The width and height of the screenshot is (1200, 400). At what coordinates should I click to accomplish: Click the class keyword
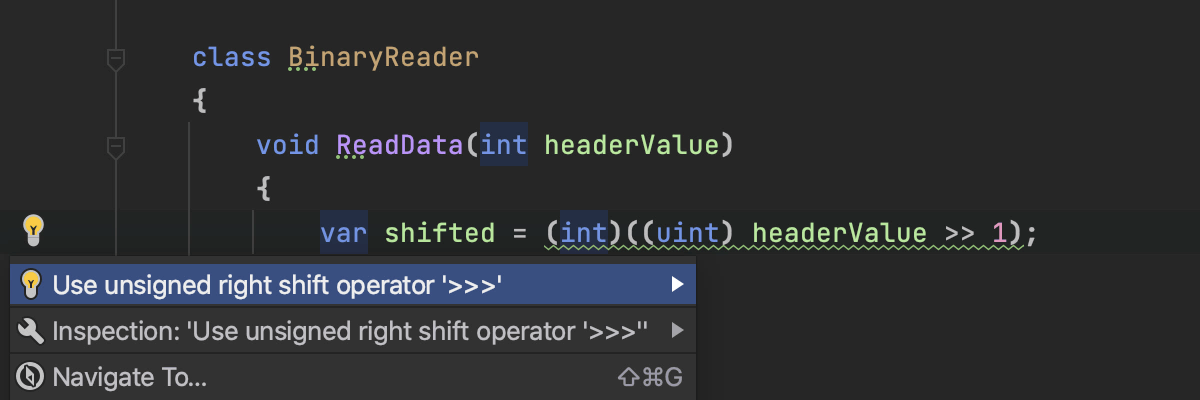click(x=232, y=57)
